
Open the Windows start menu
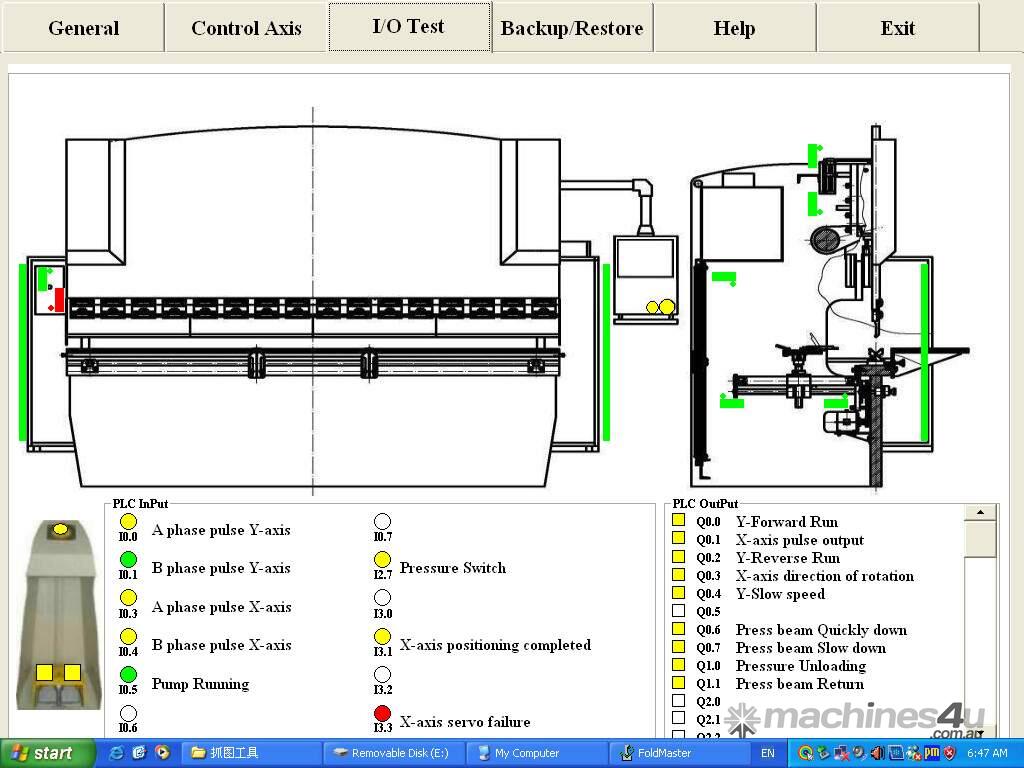point(41,753)
